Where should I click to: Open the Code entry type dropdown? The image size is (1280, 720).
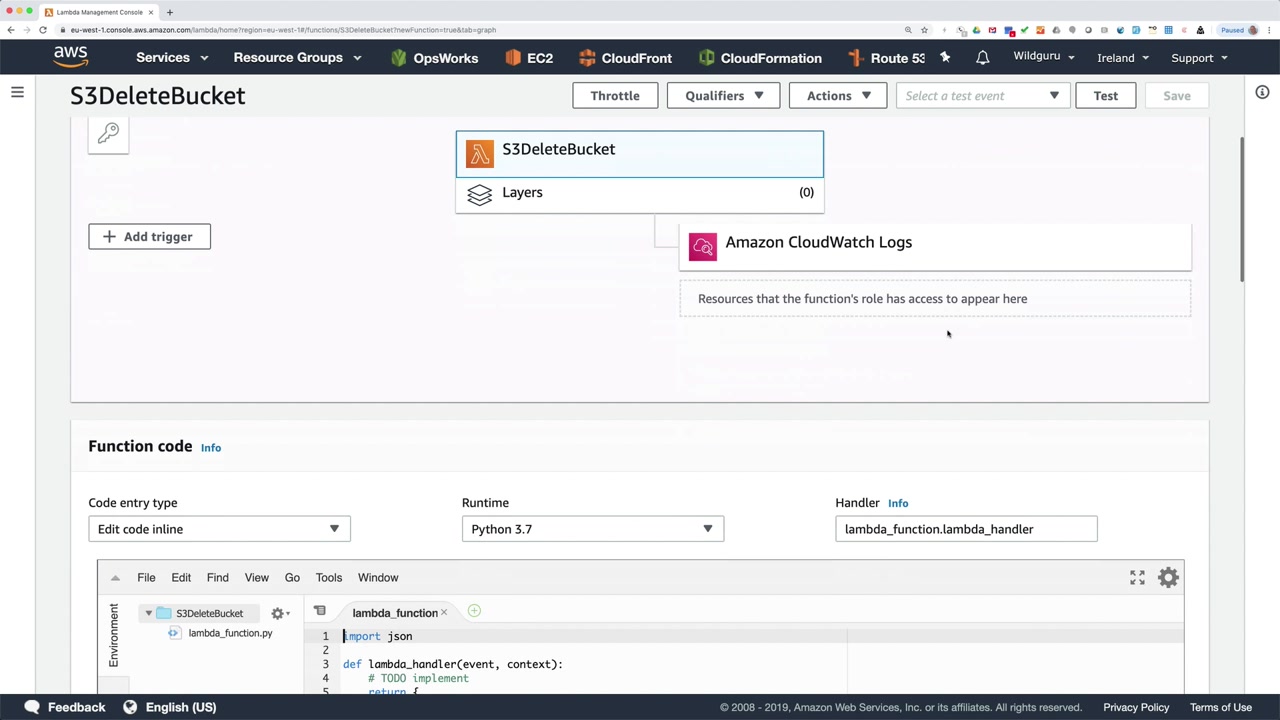[x=219, y=529]
